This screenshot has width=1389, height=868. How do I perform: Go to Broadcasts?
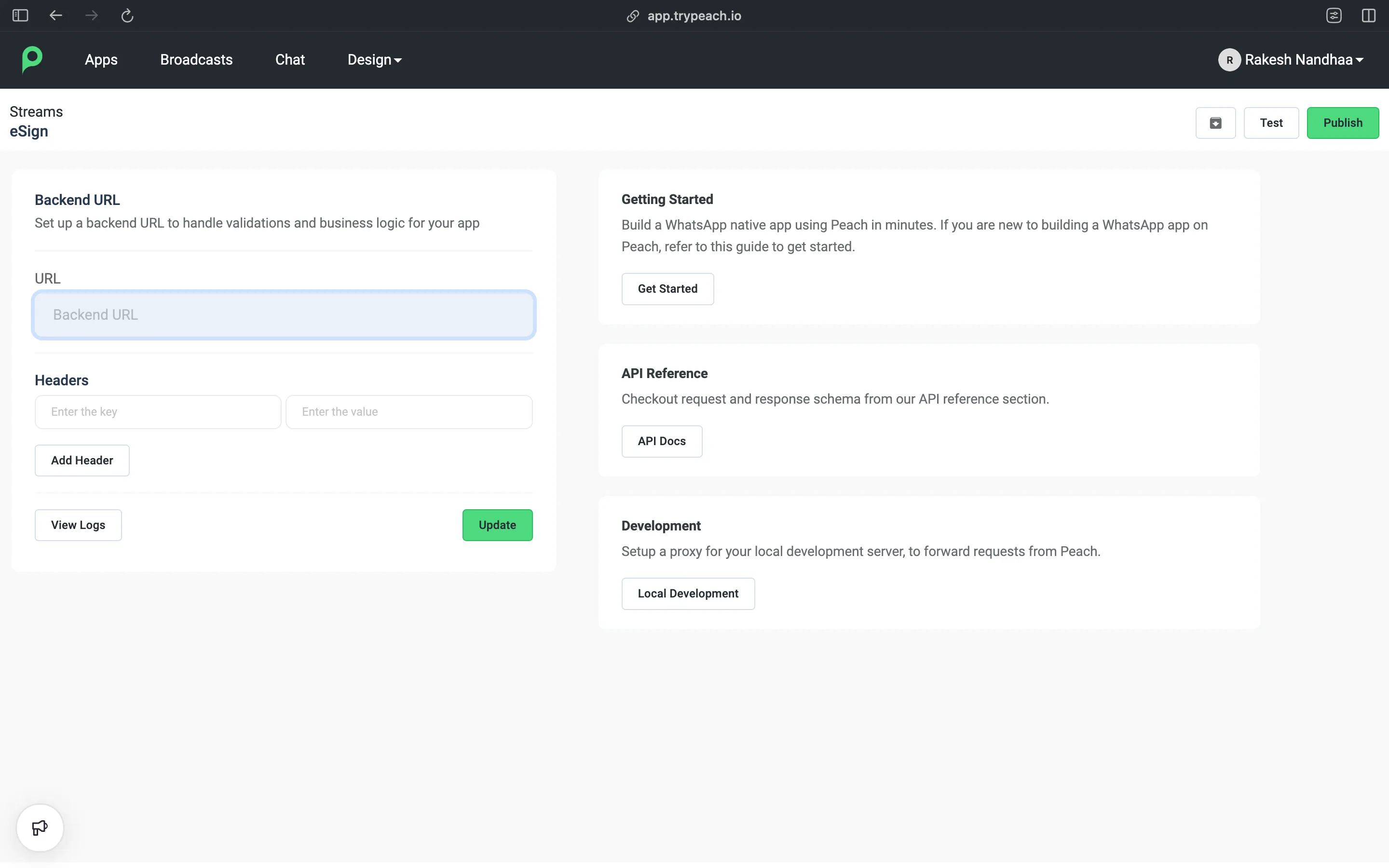[196, 60]
